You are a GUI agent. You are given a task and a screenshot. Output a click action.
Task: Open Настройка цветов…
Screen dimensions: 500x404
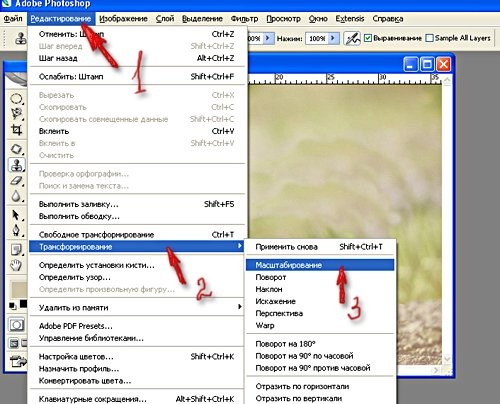[137, 357]
